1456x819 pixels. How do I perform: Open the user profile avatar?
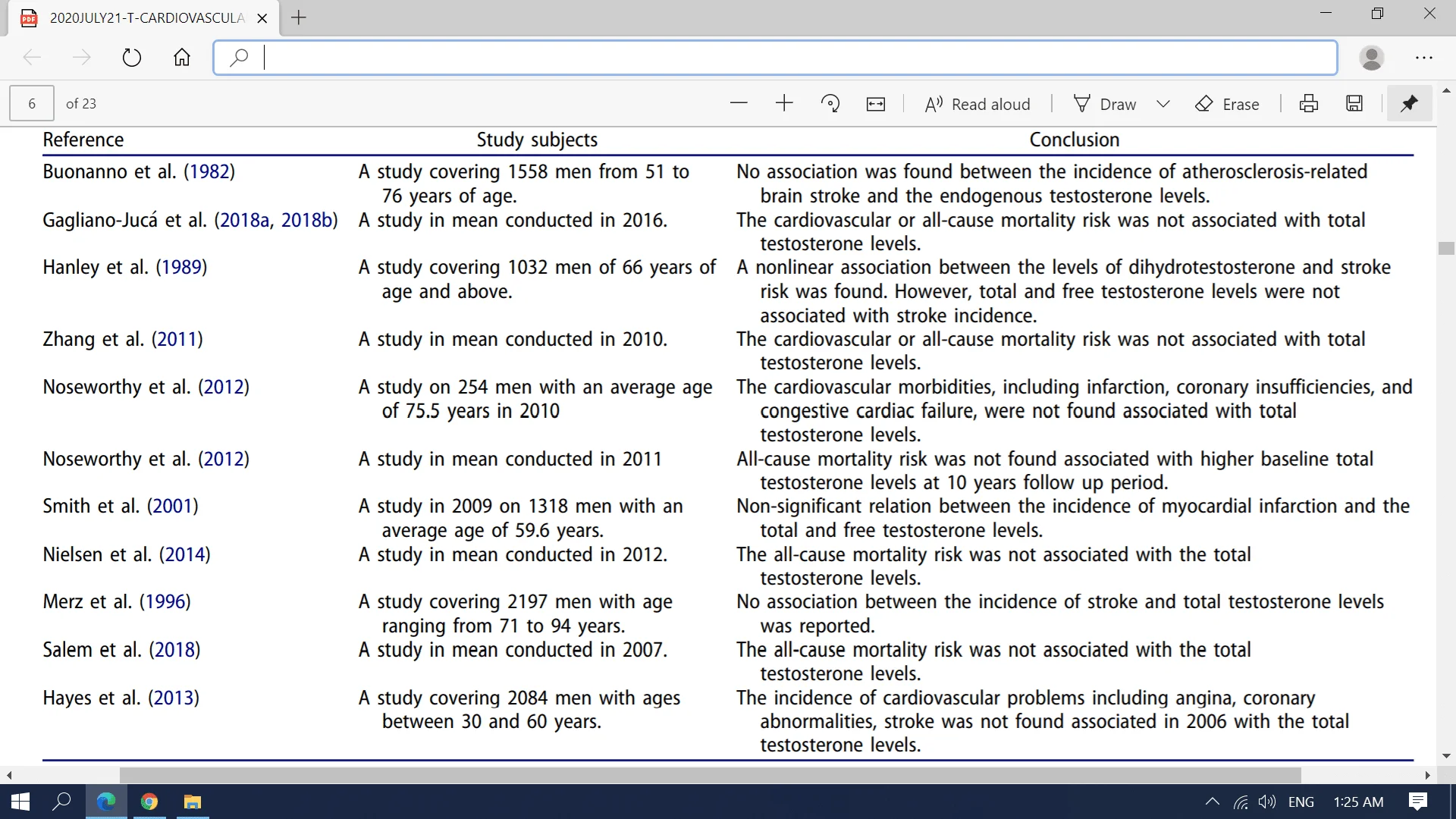pos(1372,58)
